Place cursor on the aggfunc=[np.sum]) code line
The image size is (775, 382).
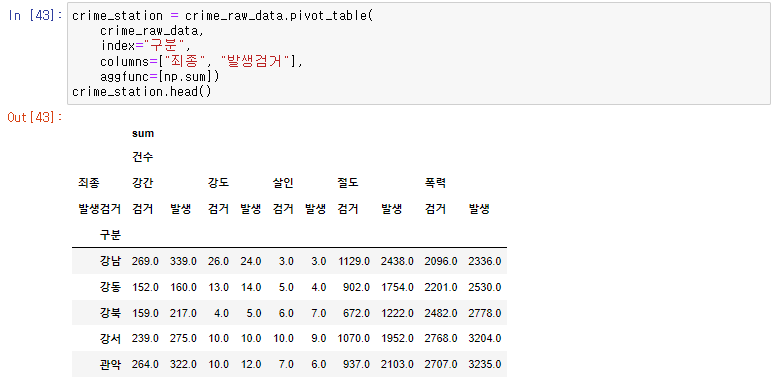pyautogui.click(x=159, y=77)
